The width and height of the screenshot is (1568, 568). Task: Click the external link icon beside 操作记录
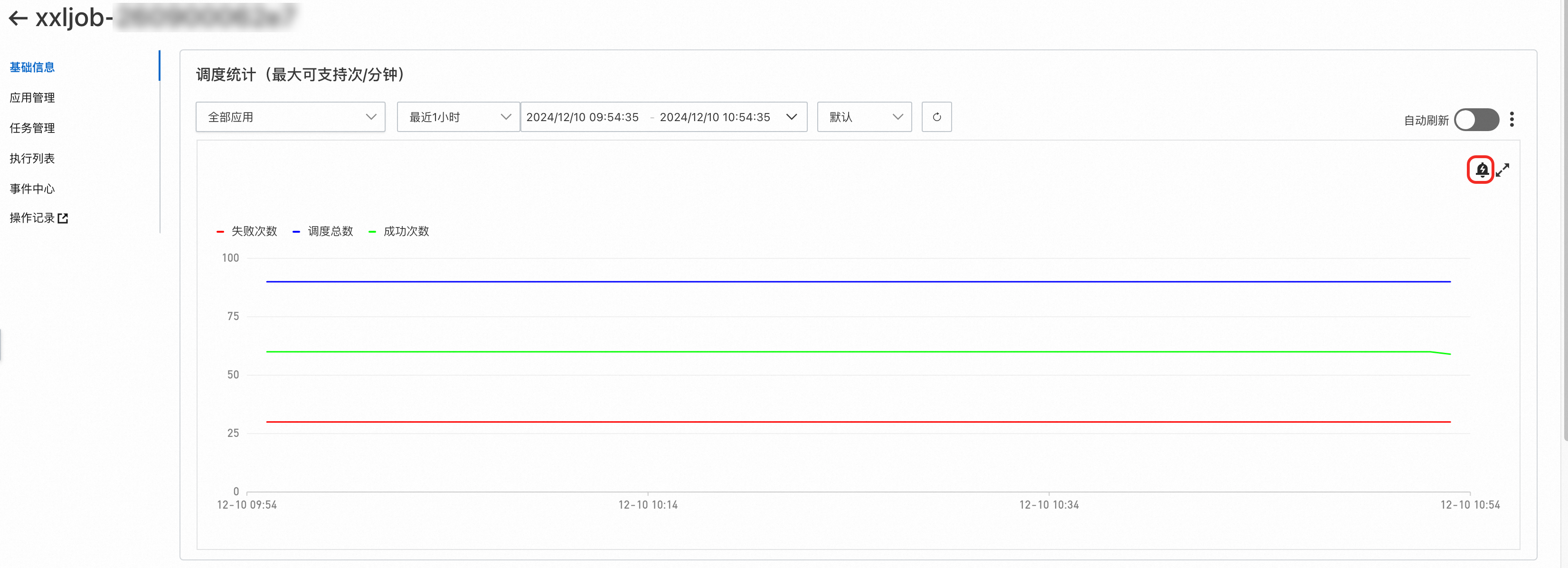pyautogui.click(x=63, y=218)
